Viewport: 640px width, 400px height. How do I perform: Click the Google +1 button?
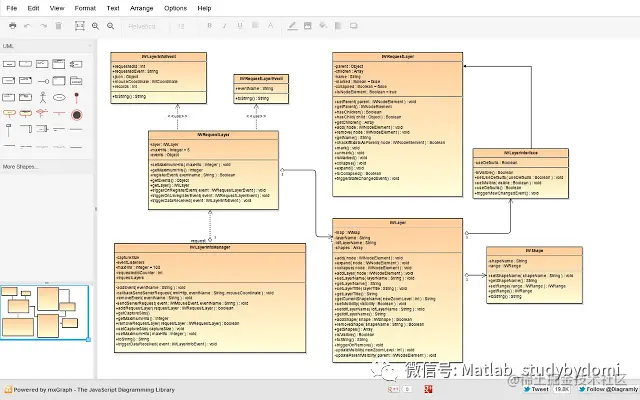tap(393, 389)
